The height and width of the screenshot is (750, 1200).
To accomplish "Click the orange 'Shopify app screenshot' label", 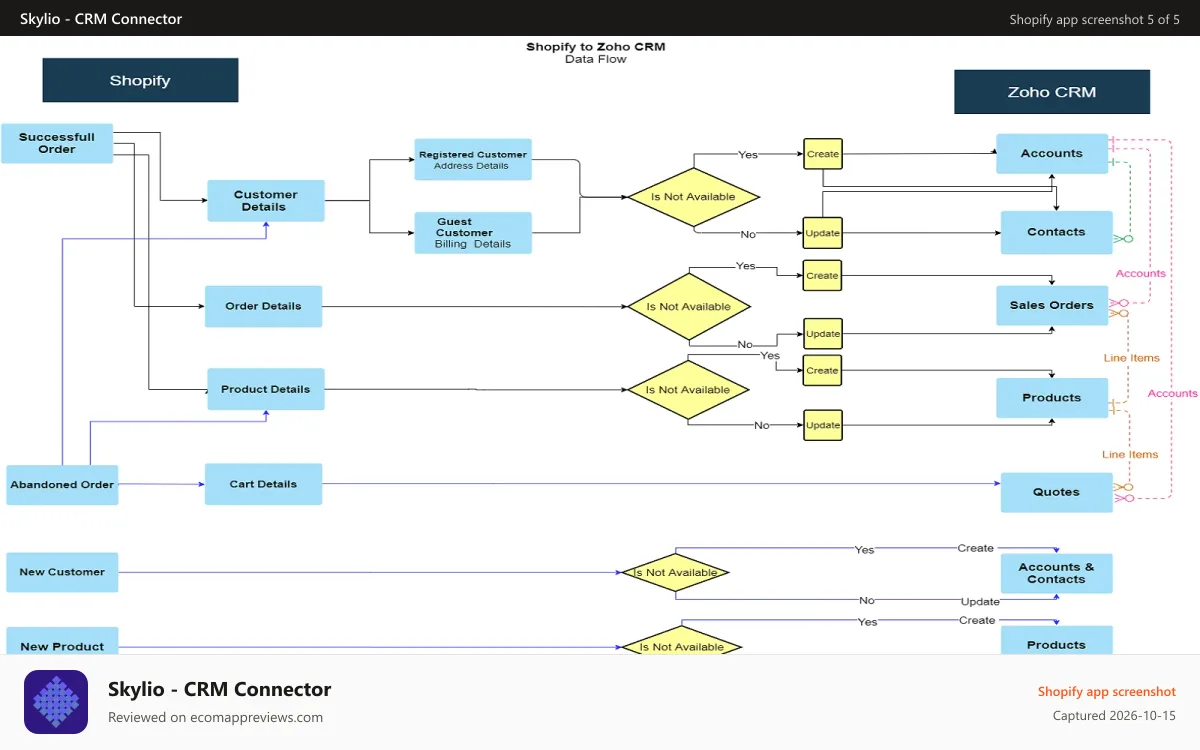I will (x=1107, y=691).
